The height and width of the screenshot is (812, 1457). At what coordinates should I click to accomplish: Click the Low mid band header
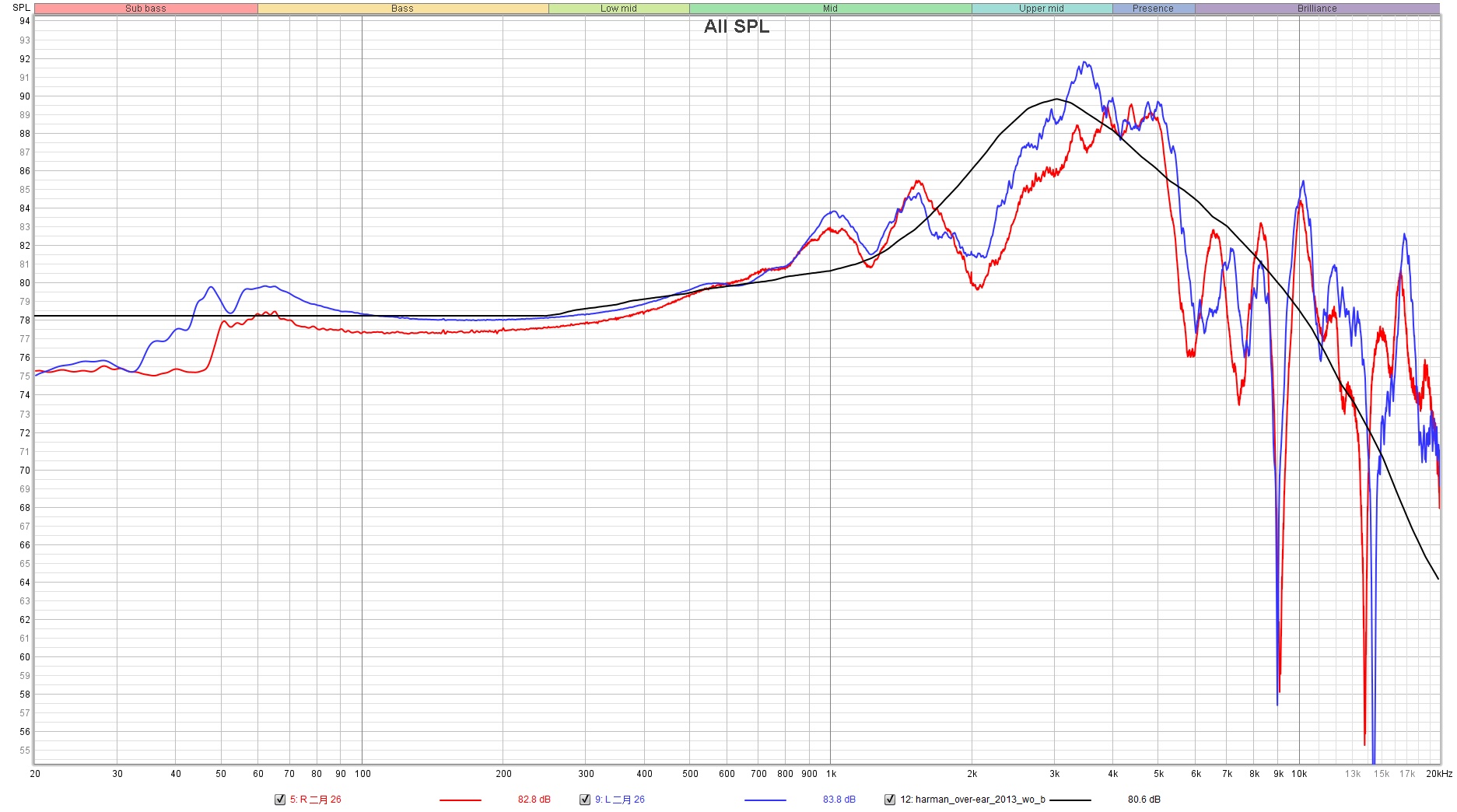coord(619,9)
